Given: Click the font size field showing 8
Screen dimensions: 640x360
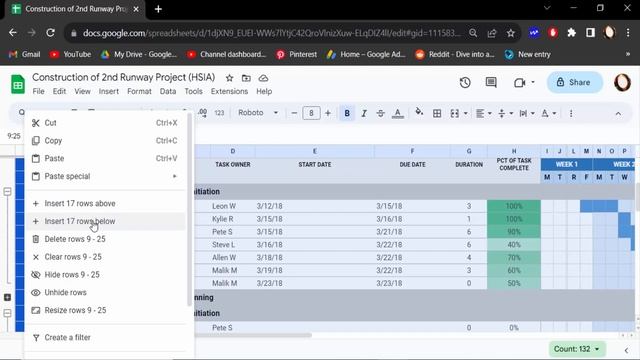Looking at the screenshot, I should tap(311, 113).
